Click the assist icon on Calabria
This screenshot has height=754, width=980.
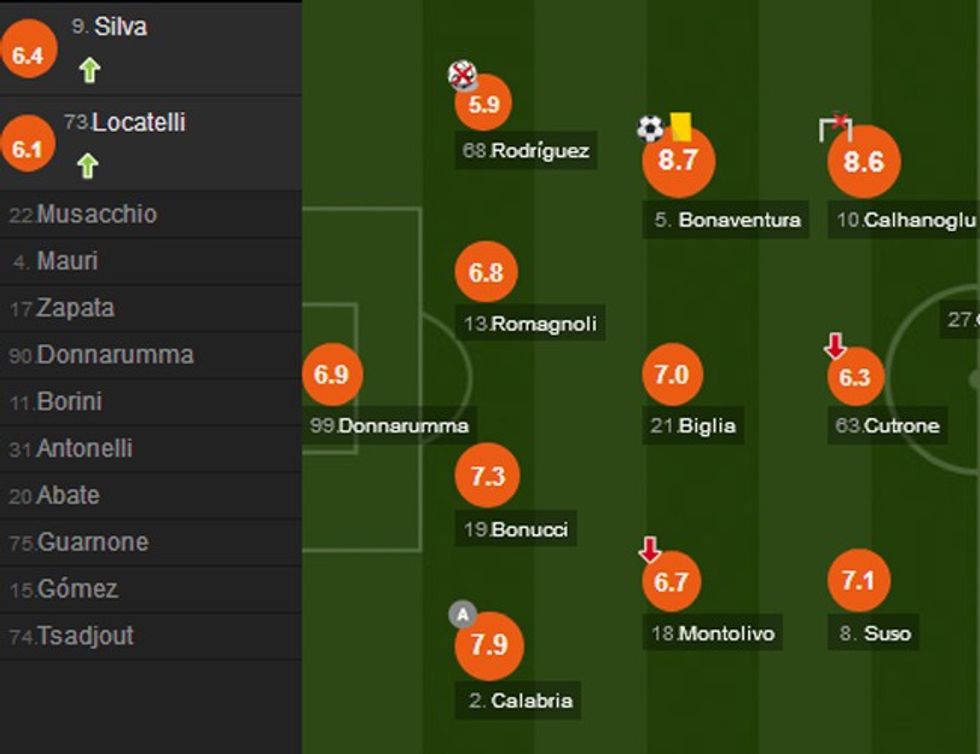462,614
